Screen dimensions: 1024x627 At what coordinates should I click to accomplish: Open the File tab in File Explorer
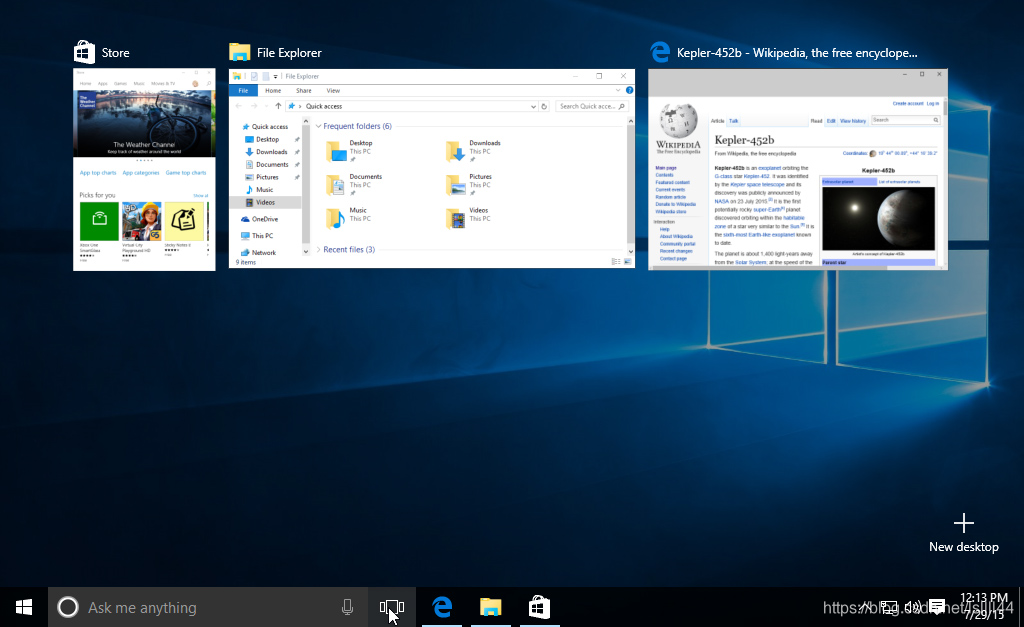243,91
